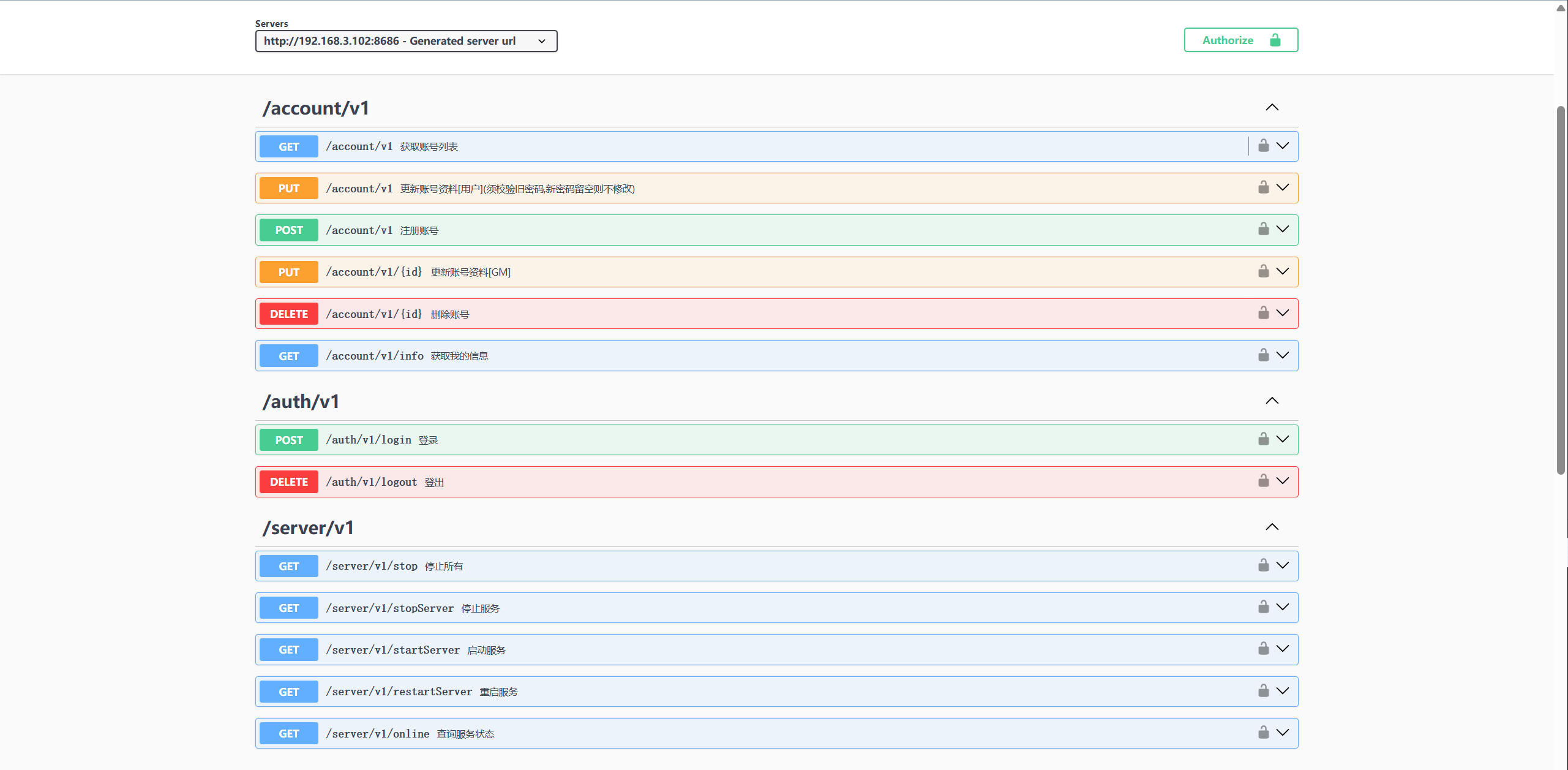This screenshot has width=1568, height=770.
Task: Collapse the /server/v1 section
Action: [1272, 527]
